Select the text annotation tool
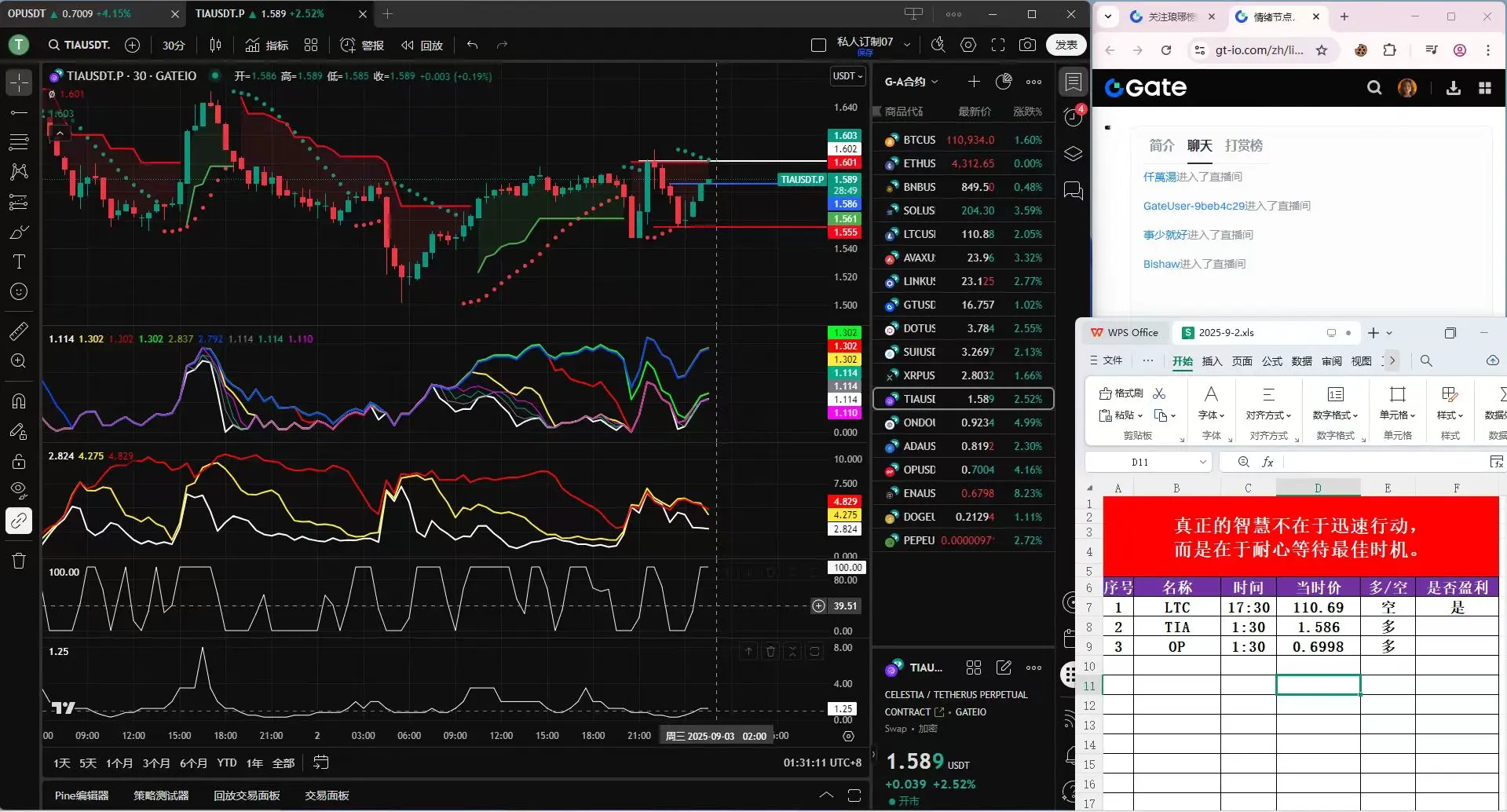This screenshot has width=1507, height=812. click(x=19, y=262)
